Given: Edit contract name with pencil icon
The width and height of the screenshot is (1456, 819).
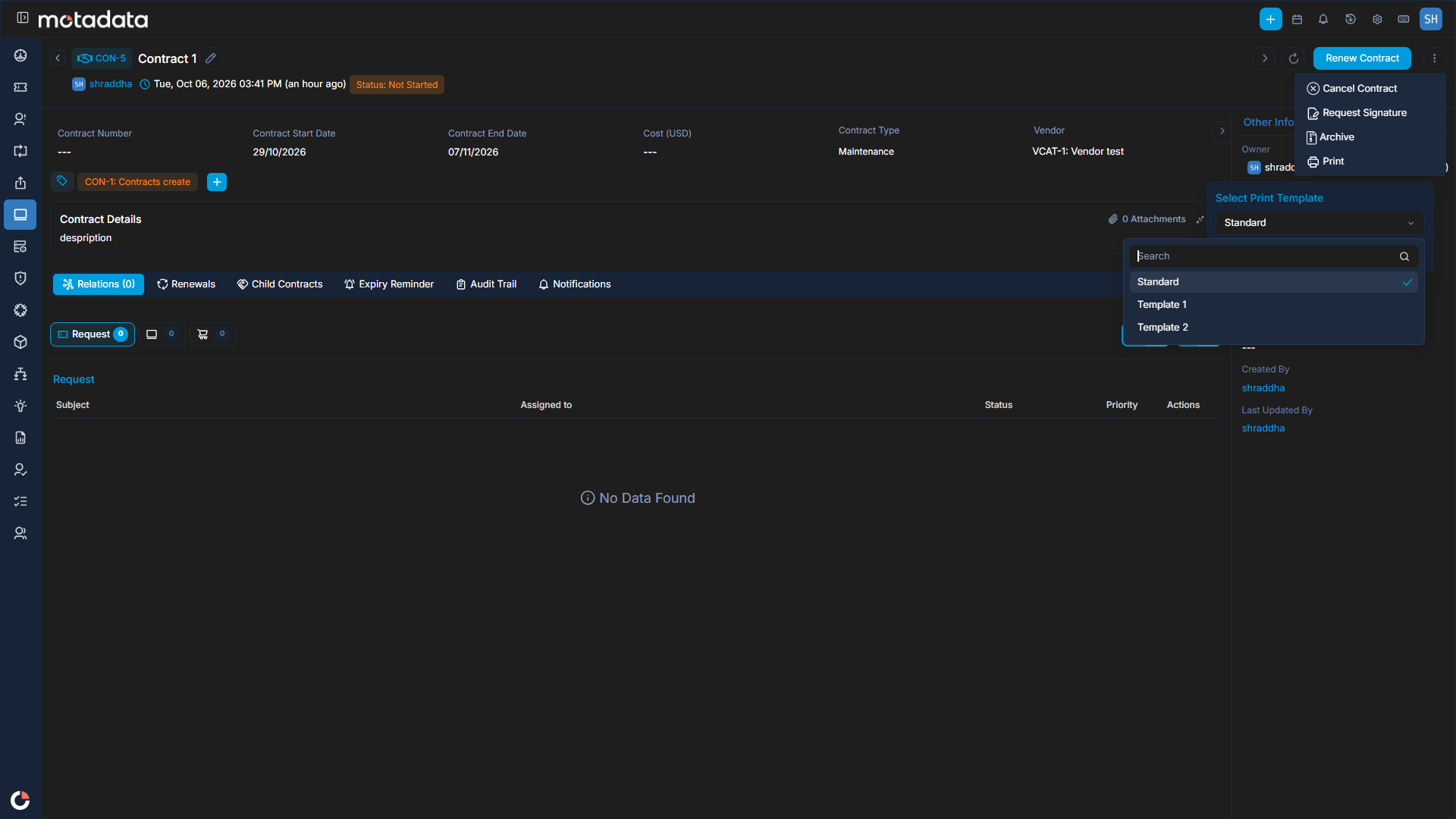Looking at the screenshot, I should (212, 58).
